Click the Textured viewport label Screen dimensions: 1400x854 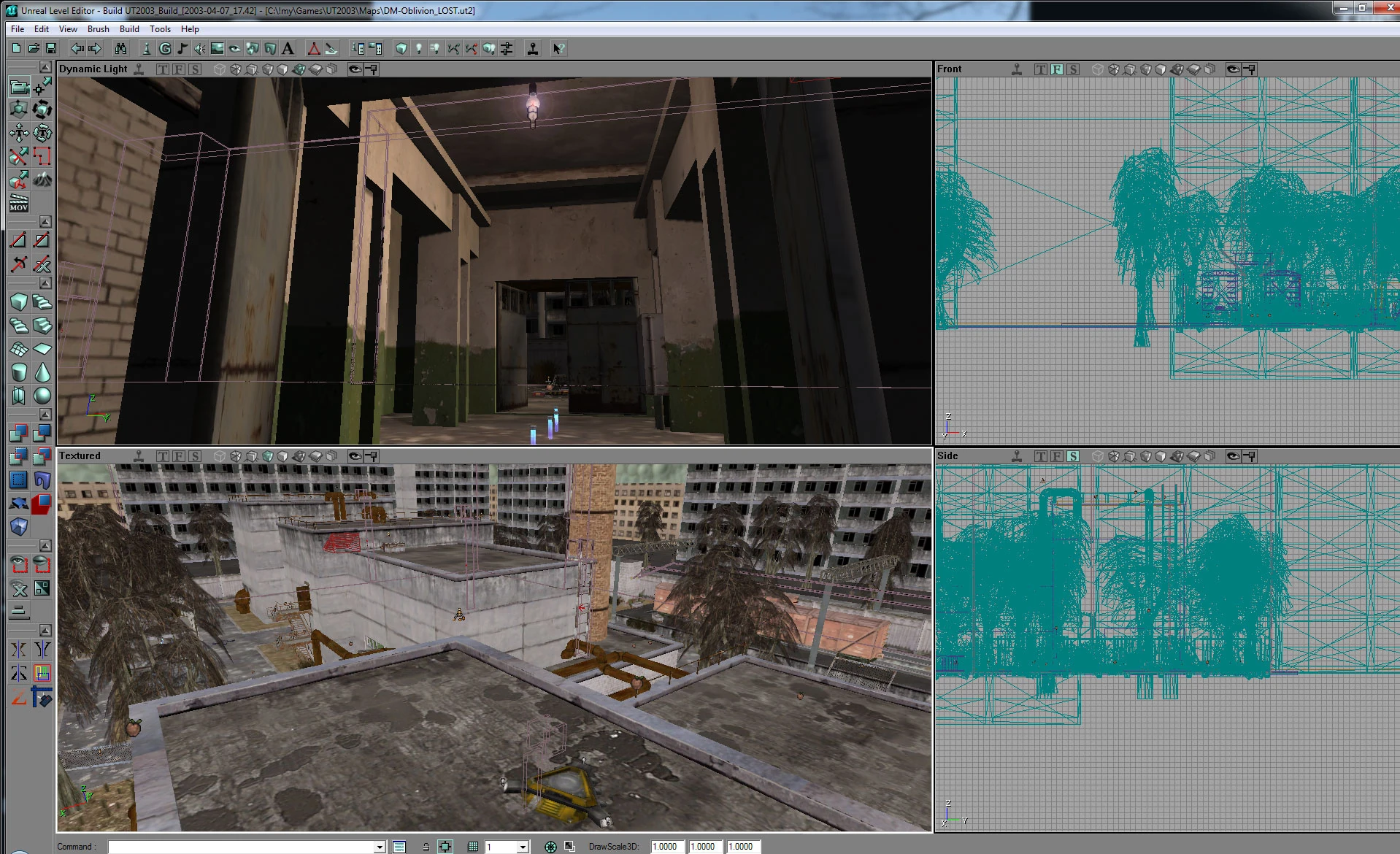coord(80,456)
